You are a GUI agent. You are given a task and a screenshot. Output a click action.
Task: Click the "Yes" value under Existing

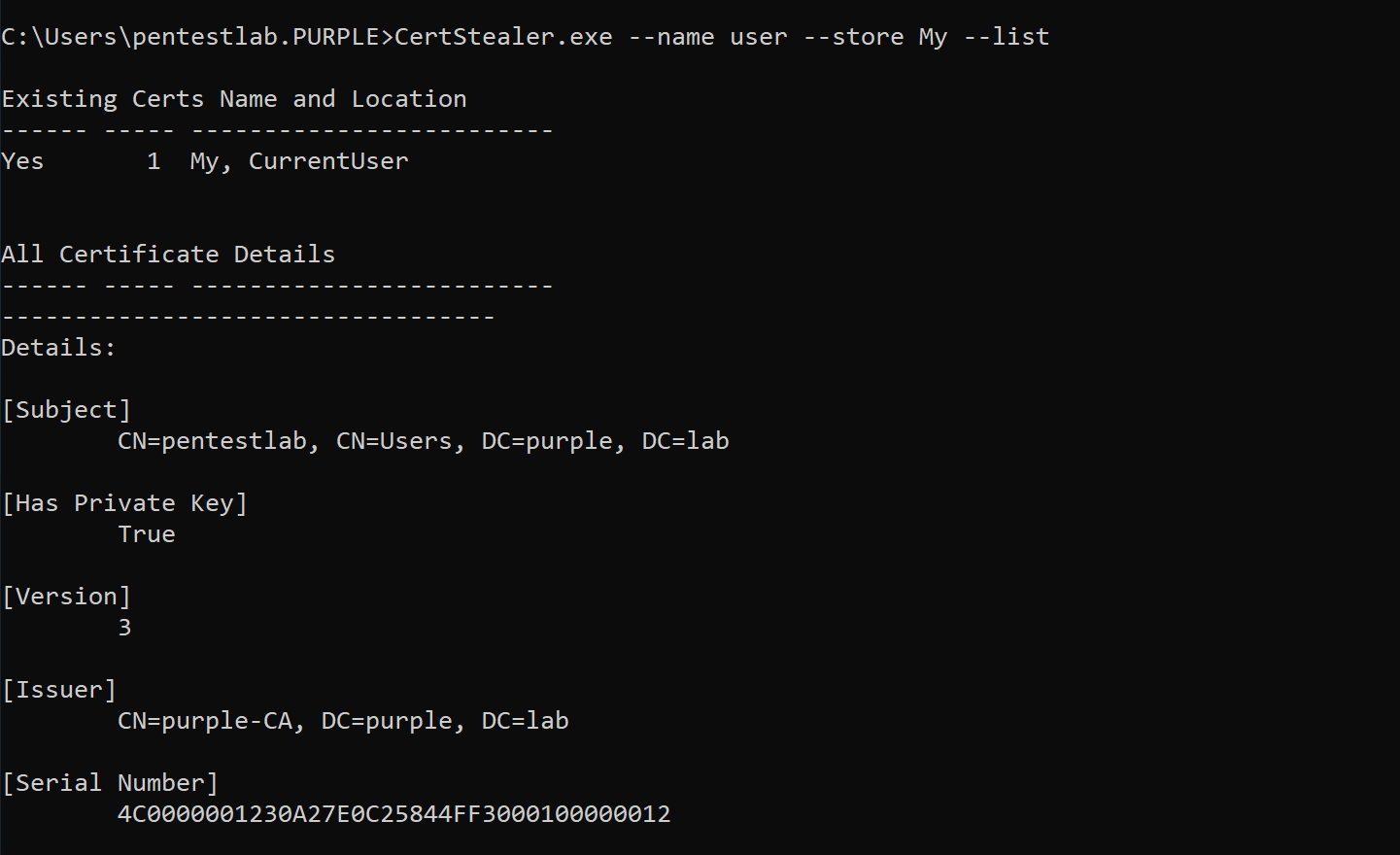22,161
